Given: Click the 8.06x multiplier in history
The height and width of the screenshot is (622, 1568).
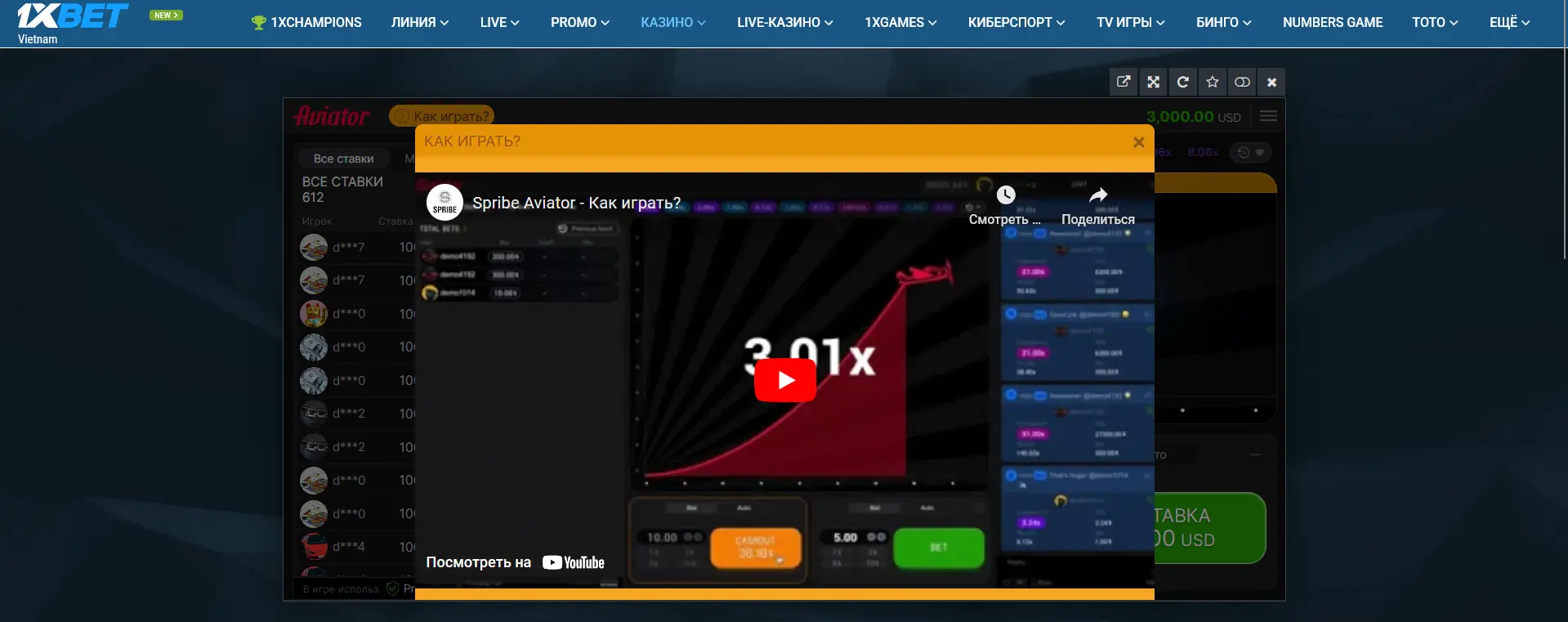Looking at the screenshot, I should (x=1203, y=153).
